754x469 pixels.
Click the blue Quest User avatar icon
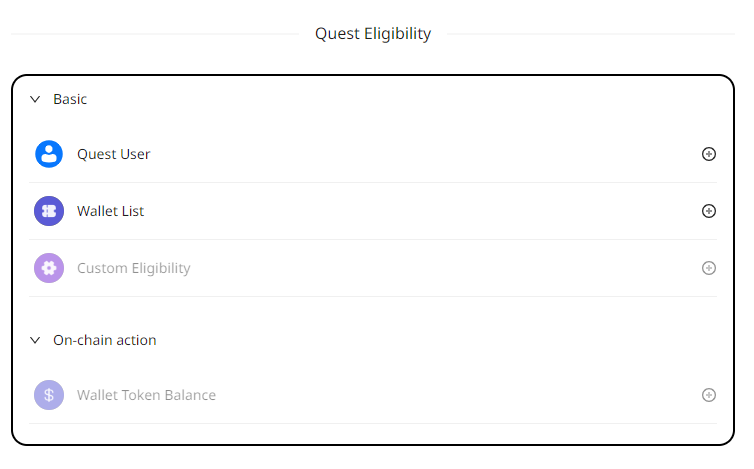tap(49, 154)
